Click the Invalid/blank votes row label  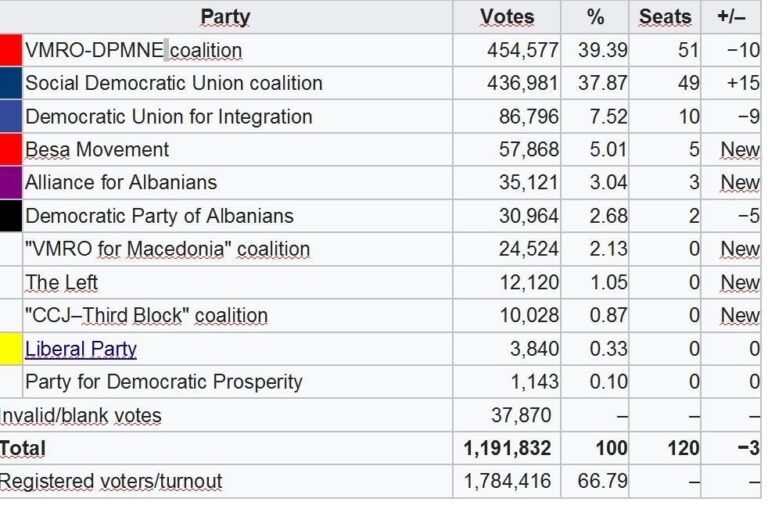(80, 415)
